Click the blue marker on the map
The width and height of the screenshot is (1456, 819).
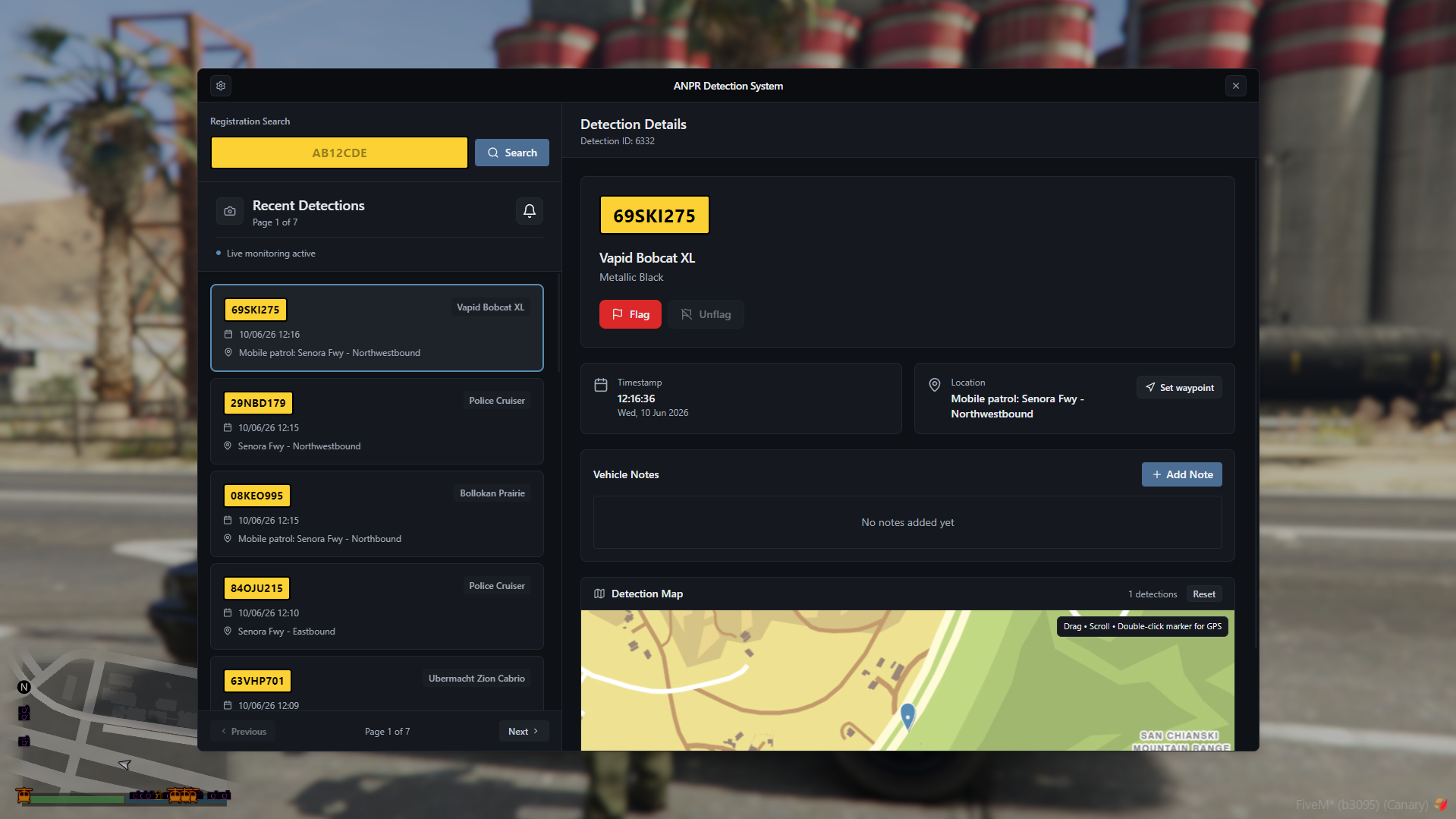click(x=907, y=716)
